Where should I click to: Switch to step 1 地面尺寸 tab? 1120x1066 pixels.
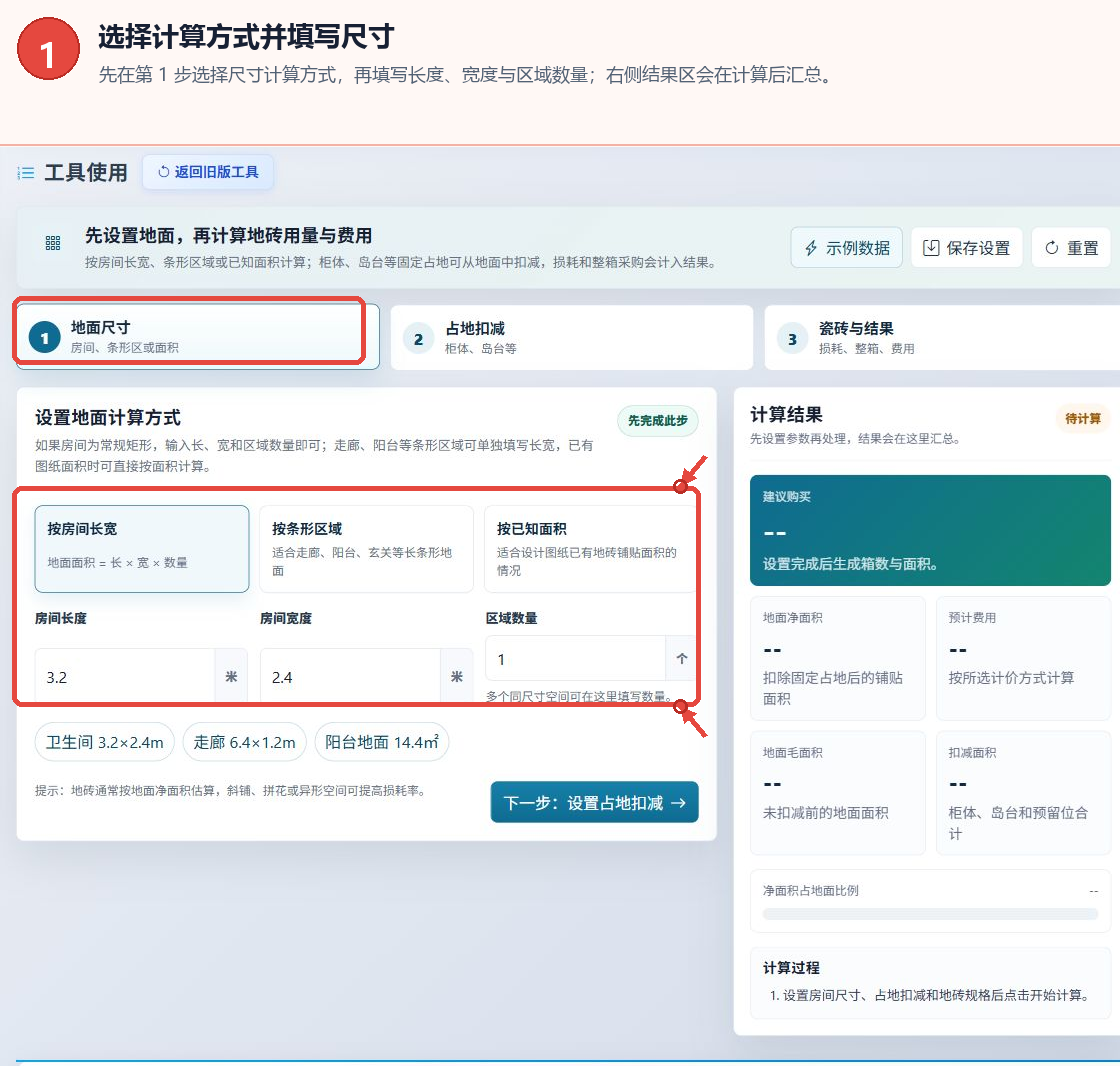(x=198, y=337)
